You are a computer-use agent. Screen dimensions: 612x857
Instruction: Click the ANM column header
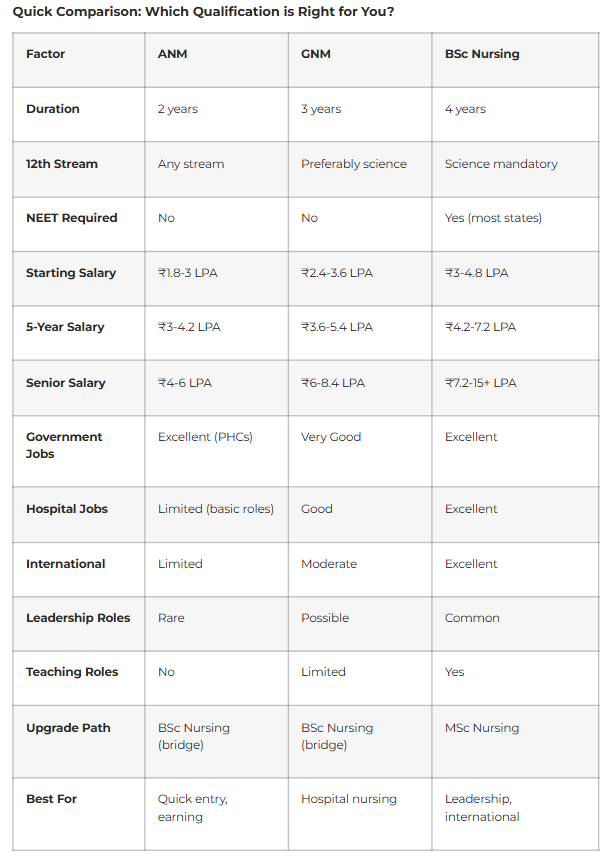pyautogui.click(x=172, y=54)
